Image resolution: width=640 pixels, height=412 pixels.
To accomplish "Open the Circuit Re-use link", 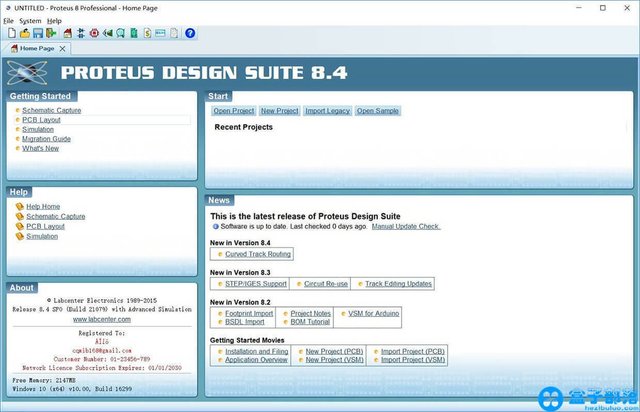I will (326, 284).
